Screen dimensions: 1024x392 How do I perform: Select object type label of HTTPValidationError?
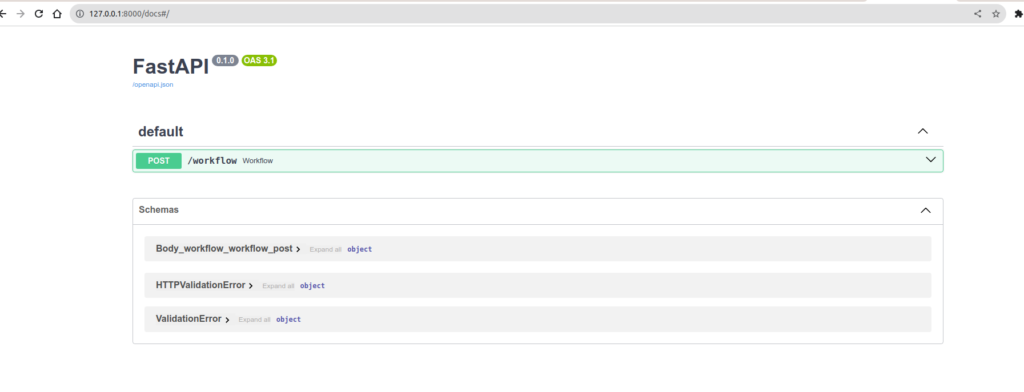(312, 286)
